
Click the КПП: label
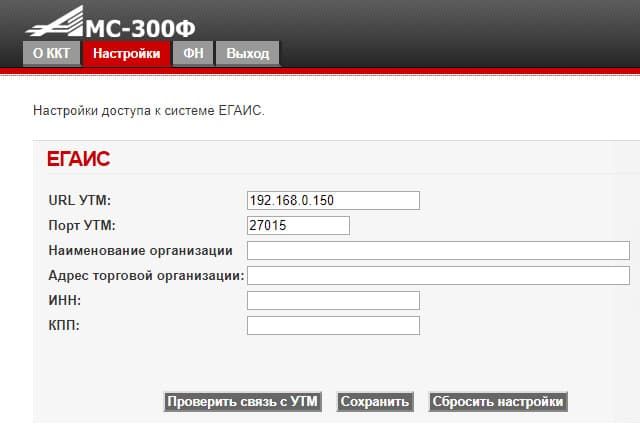pyautogui.click(x=64, y=325)
